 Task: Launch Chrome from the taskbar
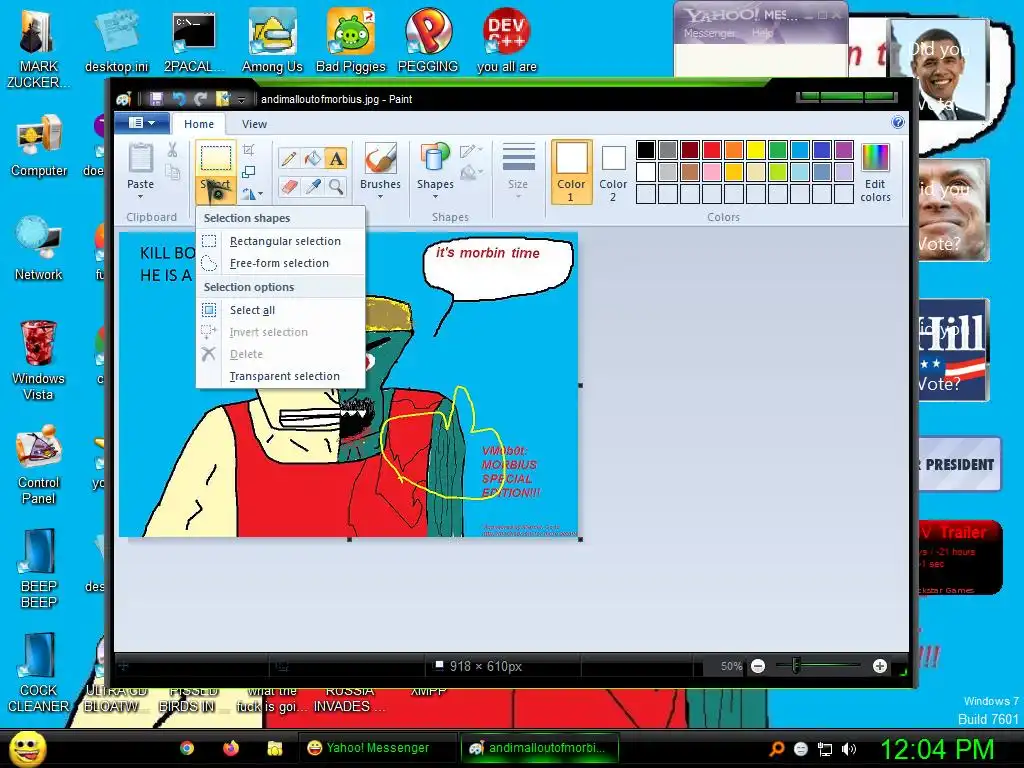pos(187,748)
